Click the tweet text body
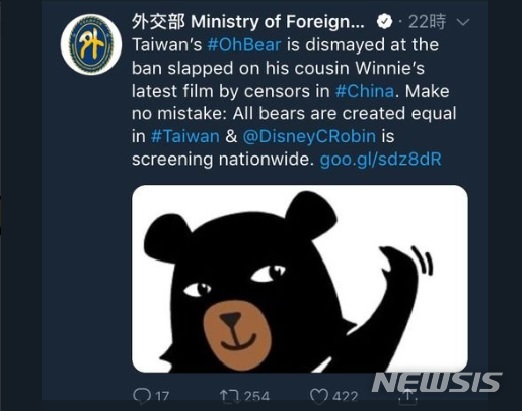Viewport: 522px width, 411px height. [294, 102]
